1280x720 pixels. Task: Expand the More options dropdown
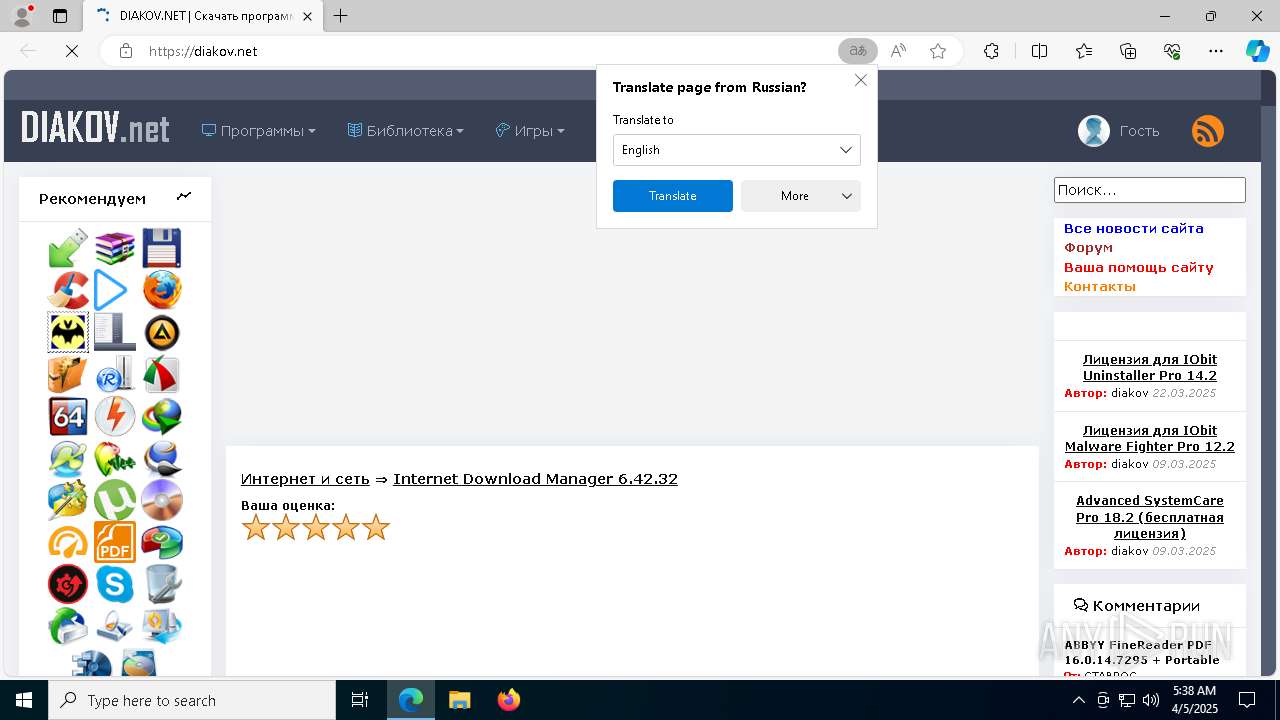click(801, 196)
